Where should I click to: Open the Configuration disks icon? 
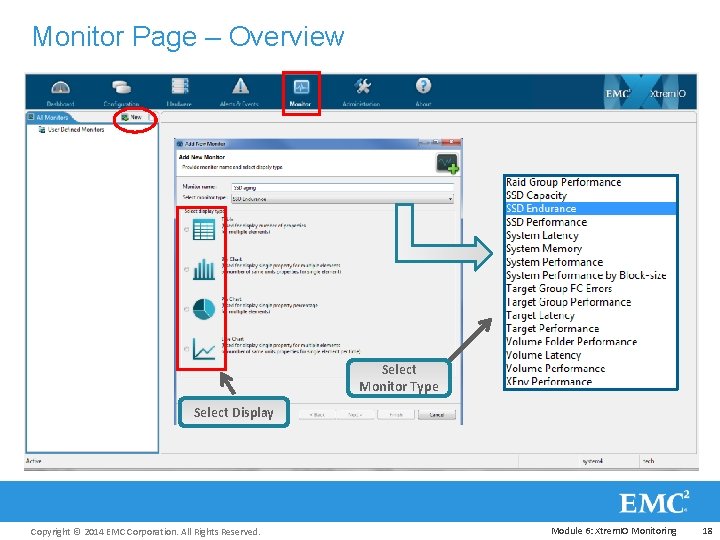tap(121, 86)
